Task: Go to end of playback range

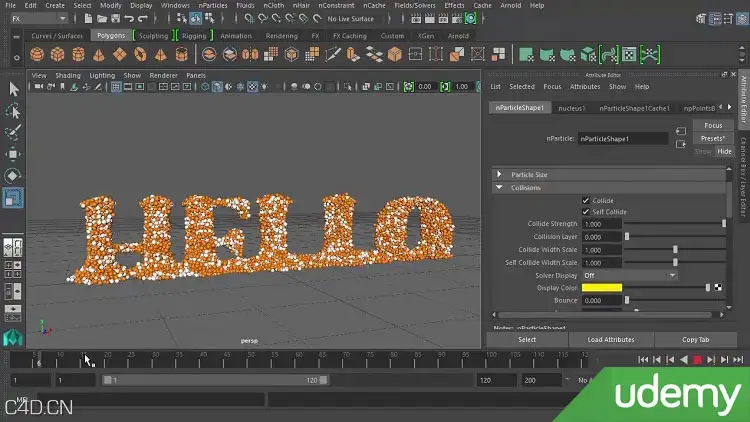Action: coord(738,360)
